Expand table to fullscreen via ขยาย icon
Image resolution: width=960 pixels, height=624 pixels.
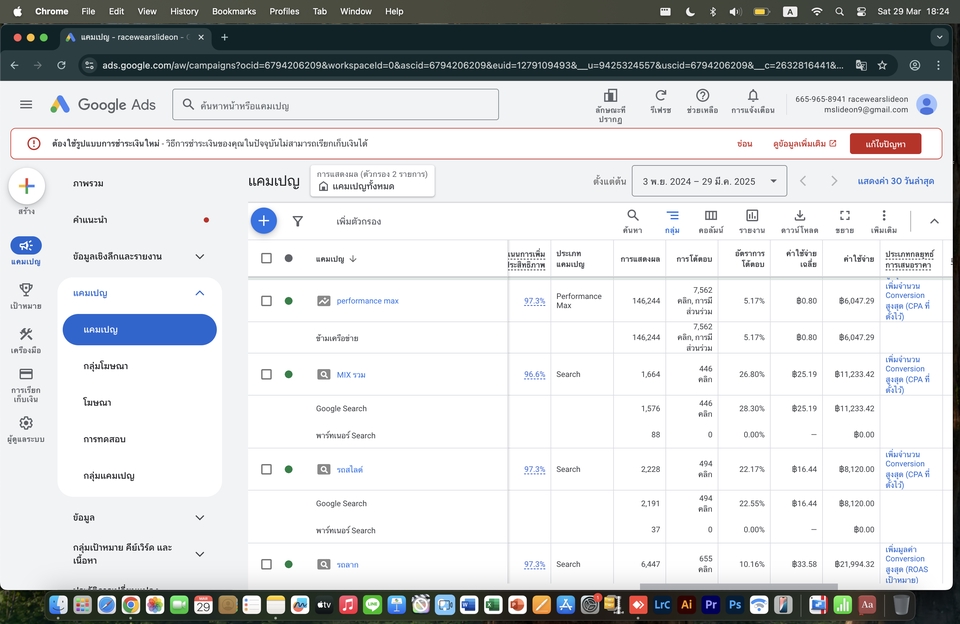(843, 215)
